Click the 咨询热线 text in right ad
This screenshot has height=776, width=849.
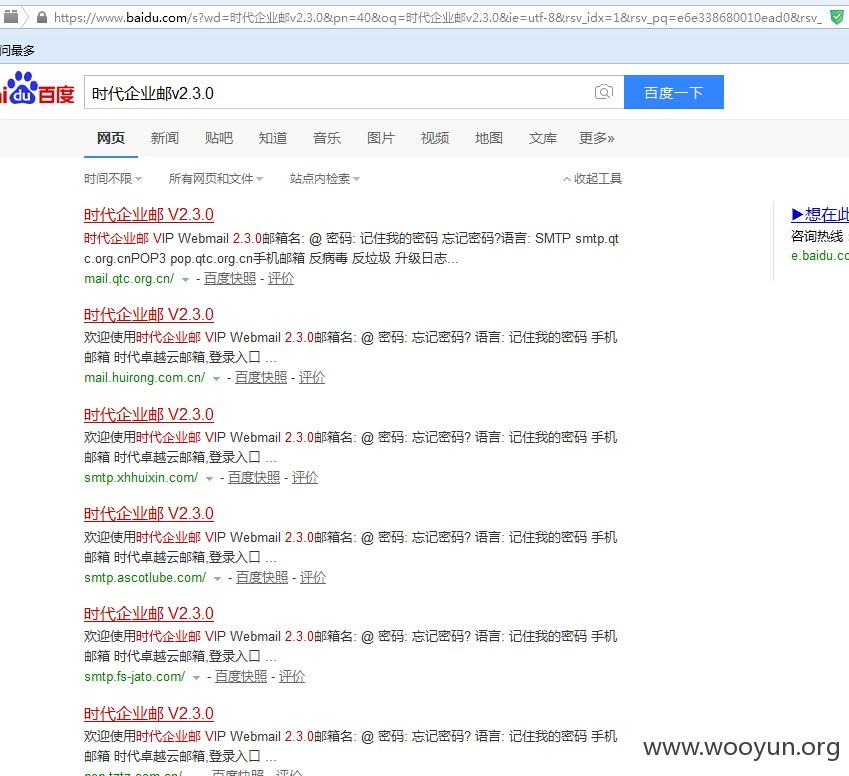tap(817, 236)
